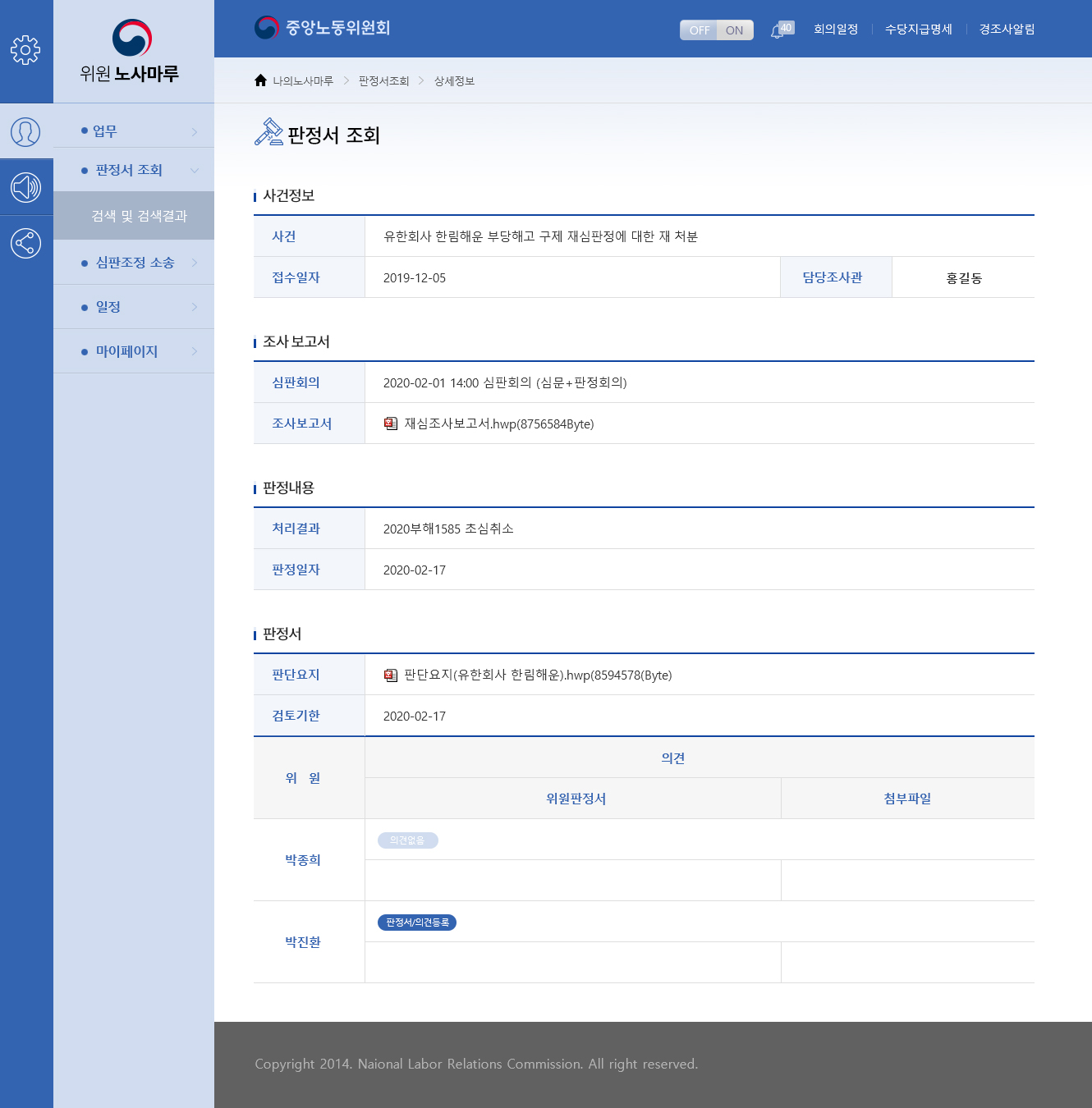The width and height of the screenshot is (1092, 1108).
Task: Expand the 업무 menu chevron
Action: coord(195,132)
